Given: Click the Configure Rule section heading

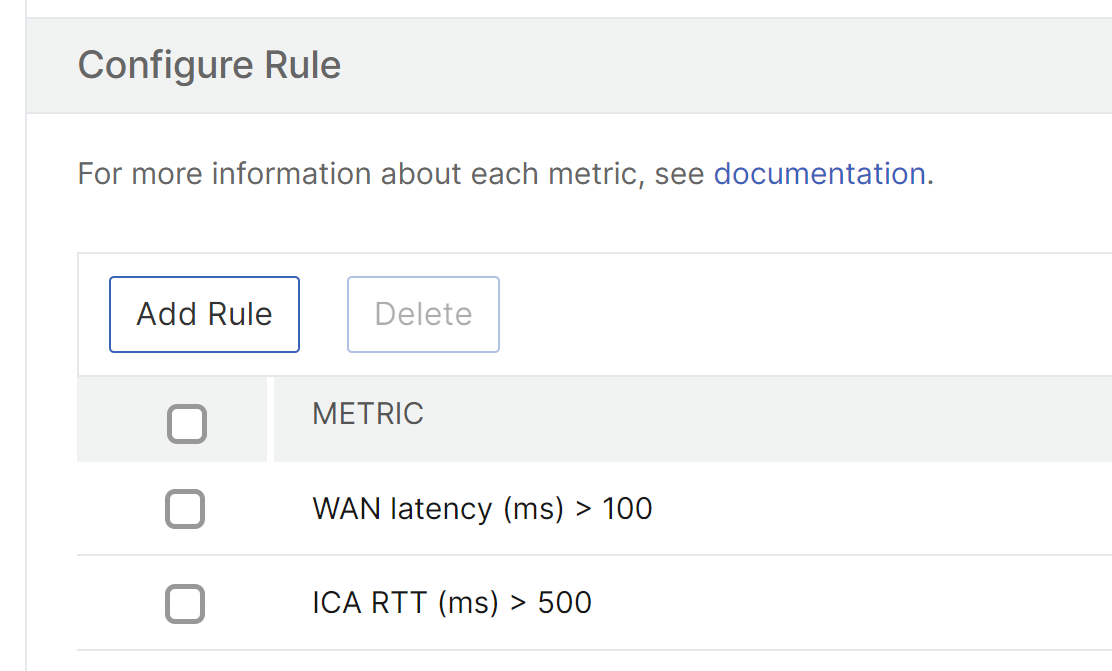Looking at the screenshot, I should click(x=209, y=65).
